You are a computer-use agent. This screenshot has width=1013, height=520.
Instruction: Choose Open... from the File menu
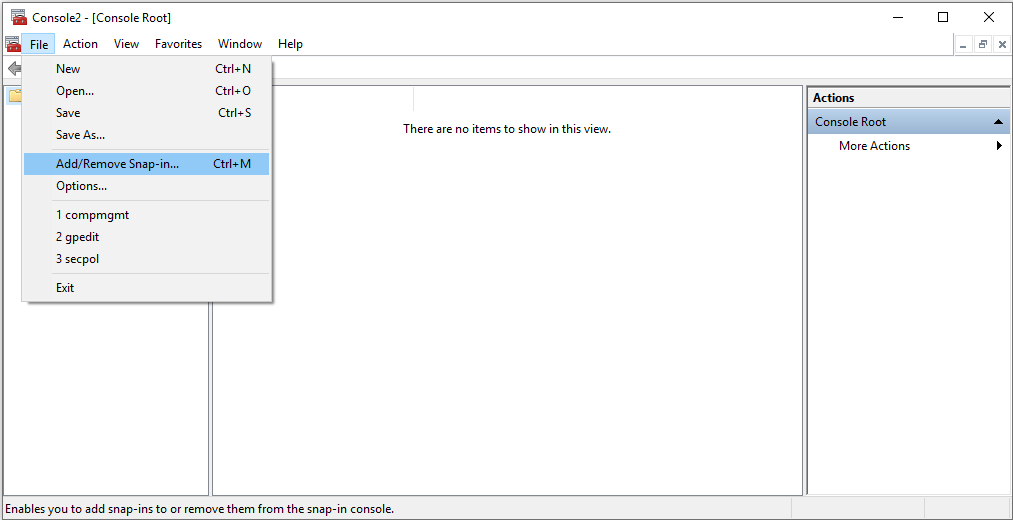147,91
